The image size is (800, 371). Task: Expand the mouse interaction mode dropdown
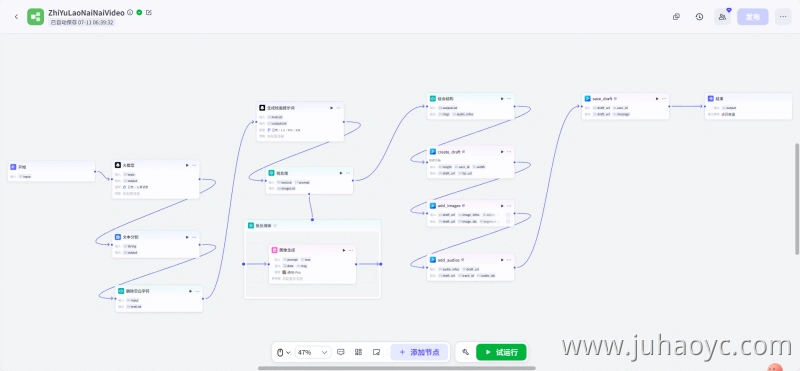click(x=283, y=352)
